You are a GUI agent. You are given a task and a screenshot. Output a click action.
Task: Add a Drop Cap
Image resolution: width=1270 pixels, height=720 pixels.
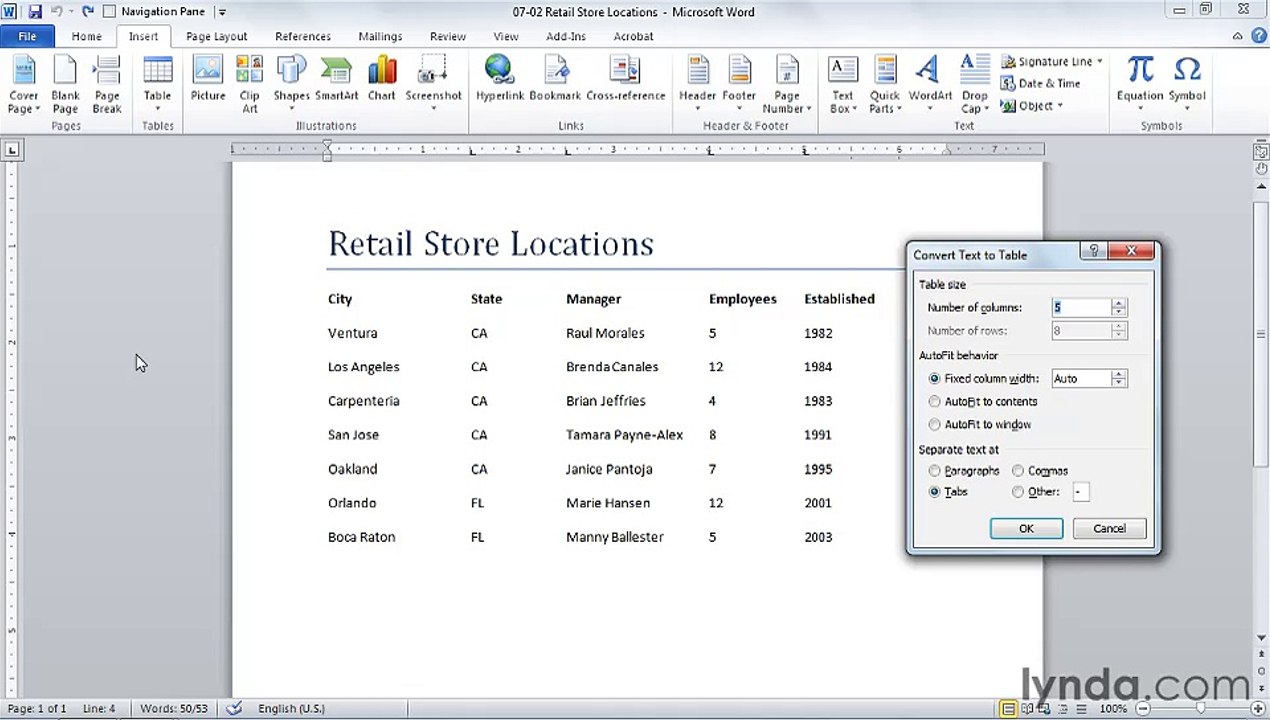click(974, 85)
